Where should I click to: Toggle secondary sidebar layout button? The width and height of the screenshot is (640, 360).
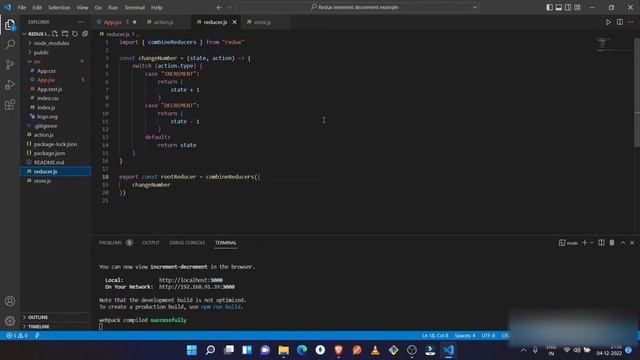(x=568, y=7)
